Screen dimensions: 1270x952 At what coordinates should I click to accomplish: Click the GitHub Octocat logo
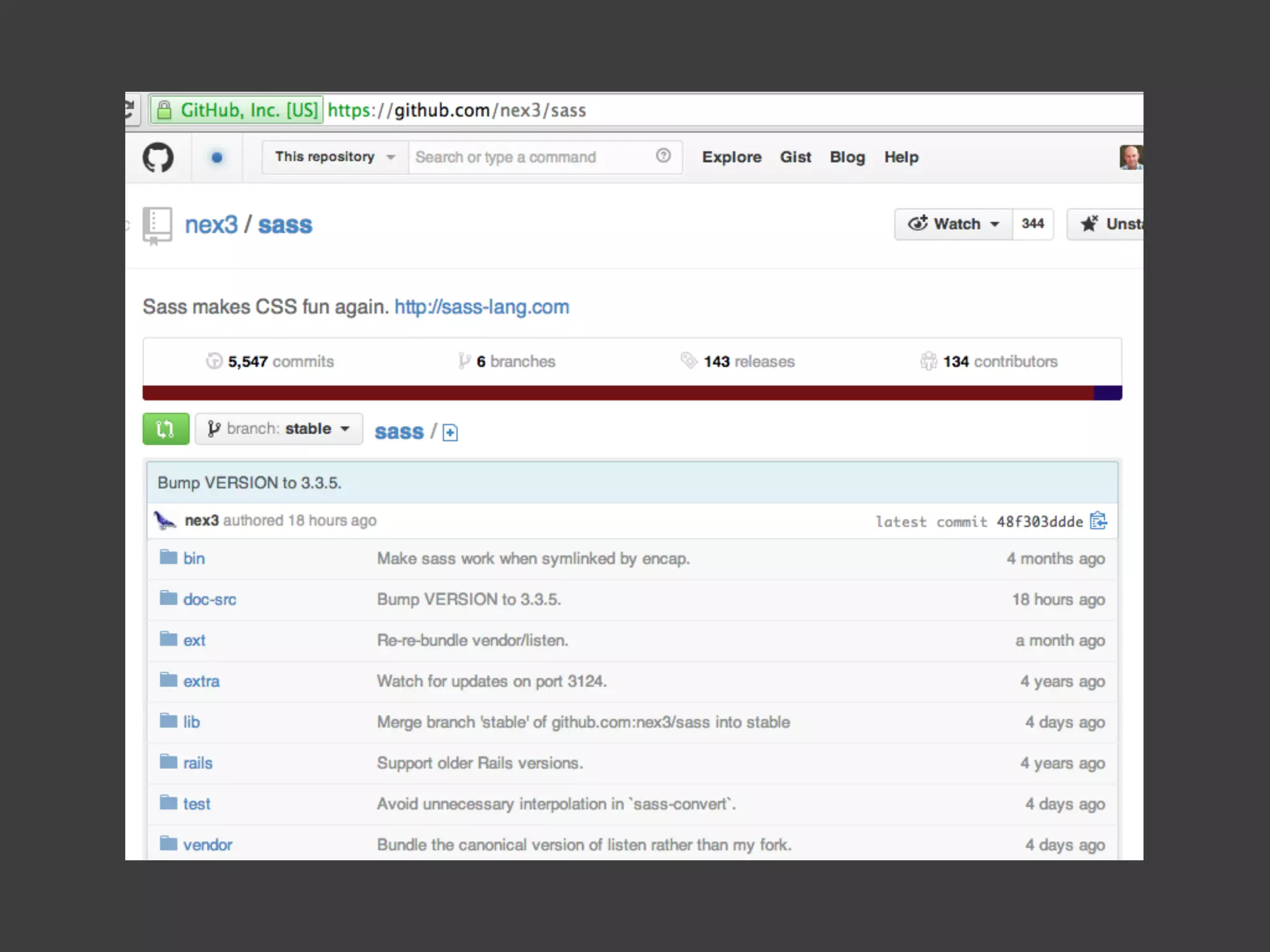tap(158, 157)
